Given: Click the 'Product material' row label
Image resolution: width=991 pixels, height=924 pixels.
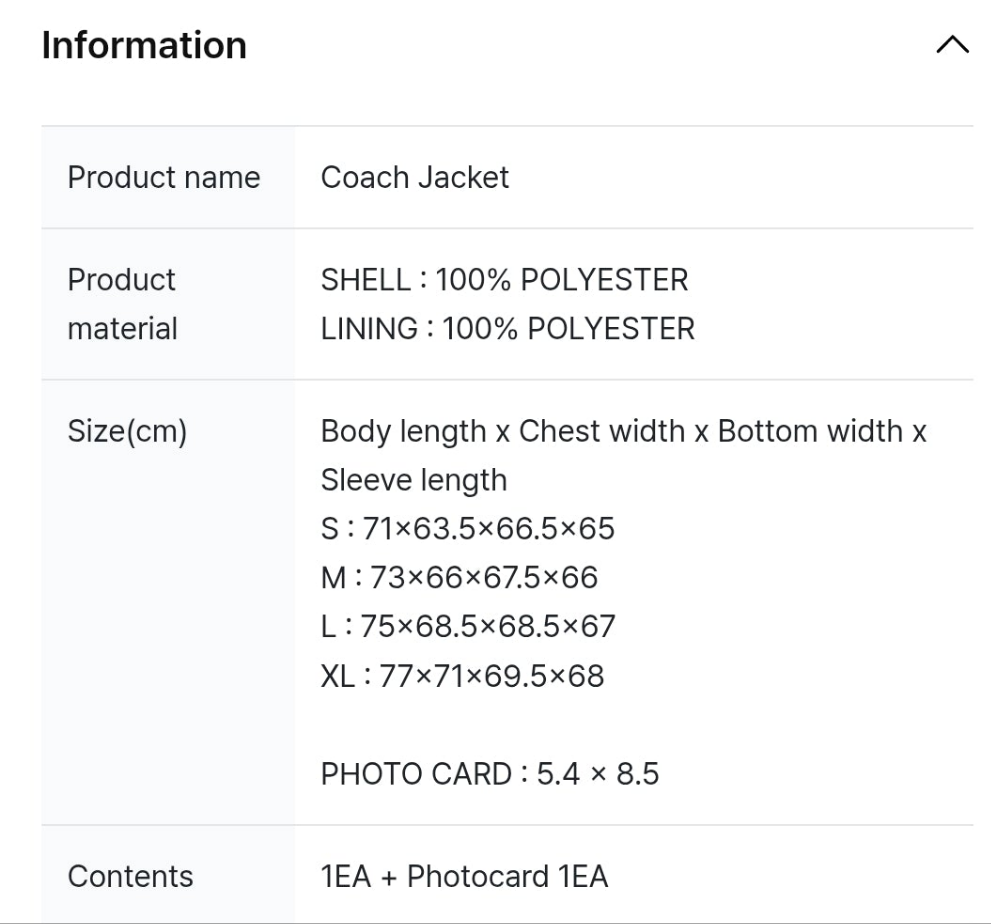Looking at the screenshot, I should tap(122, 304).
